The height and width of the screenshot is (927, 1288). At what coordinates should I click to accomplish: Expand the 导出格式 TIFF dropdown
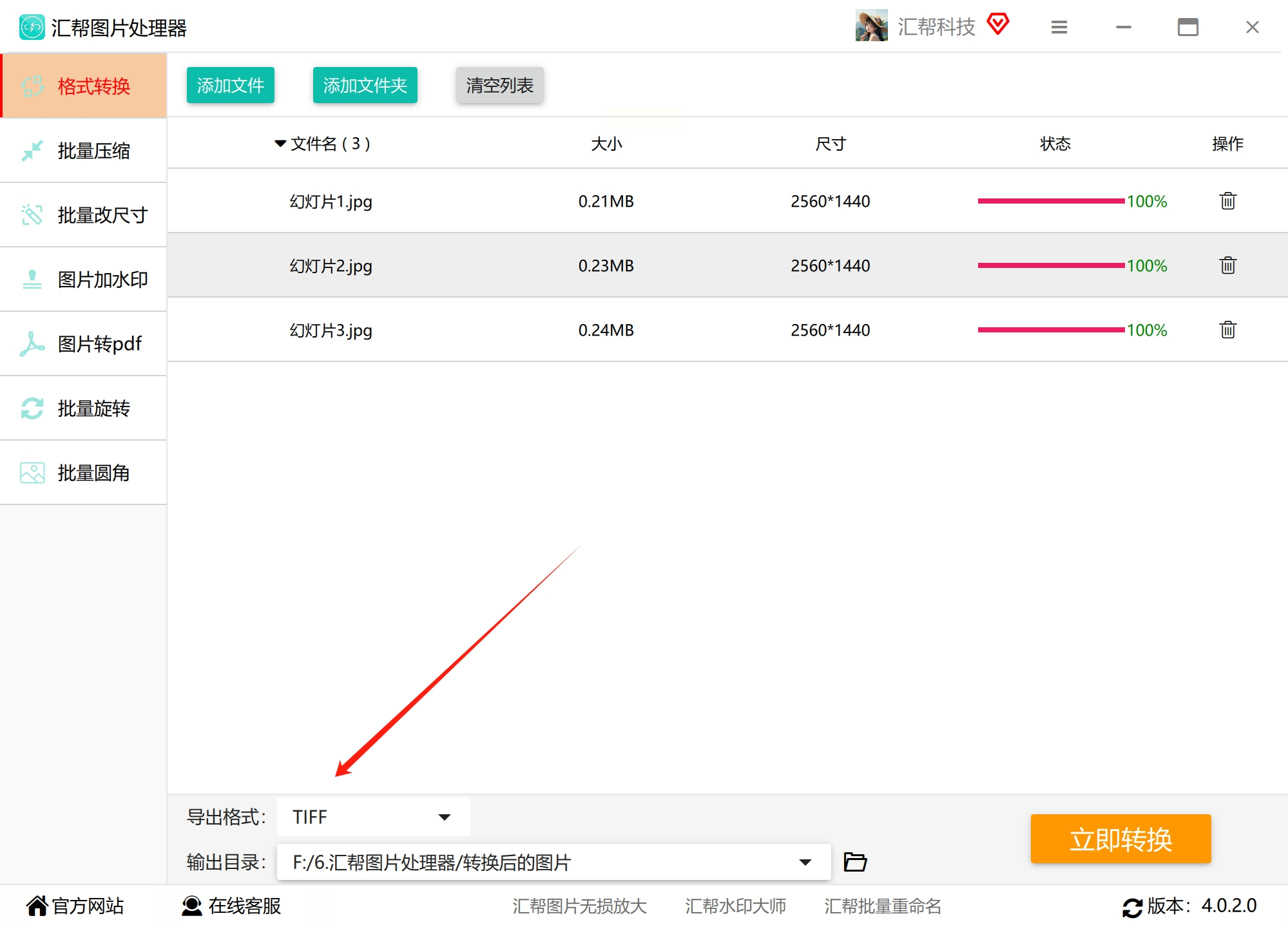[444, 817]
